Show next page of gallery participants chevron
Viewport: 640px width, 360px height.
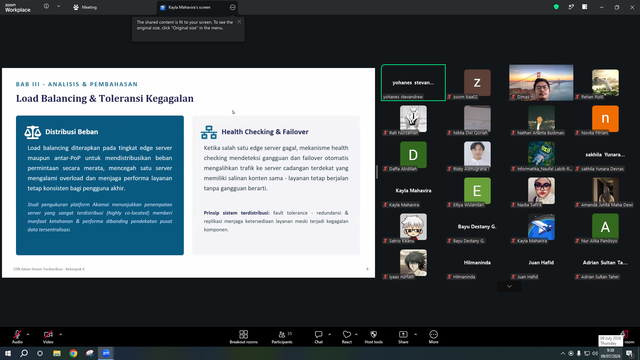coord(509,287)
